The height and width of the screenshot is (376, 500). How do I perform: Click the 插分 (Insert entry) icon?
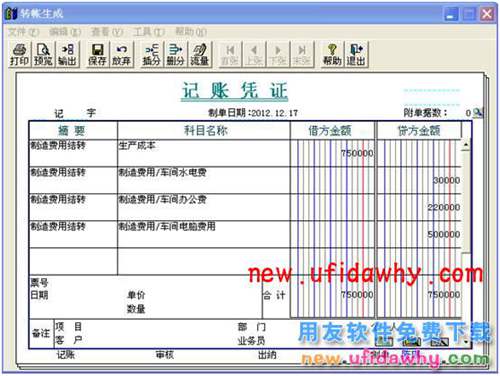point(152,54)
